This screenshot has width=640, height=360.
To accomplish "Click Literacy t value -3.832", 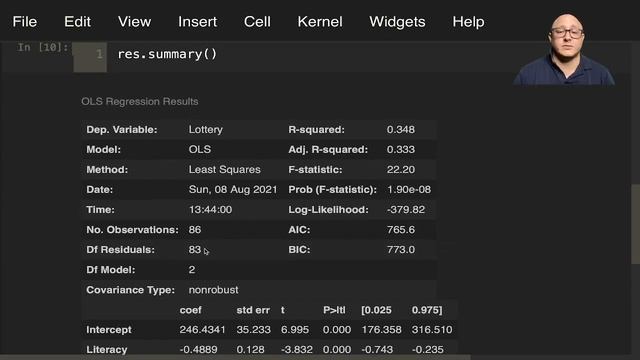I will click(x=297, y=350).
